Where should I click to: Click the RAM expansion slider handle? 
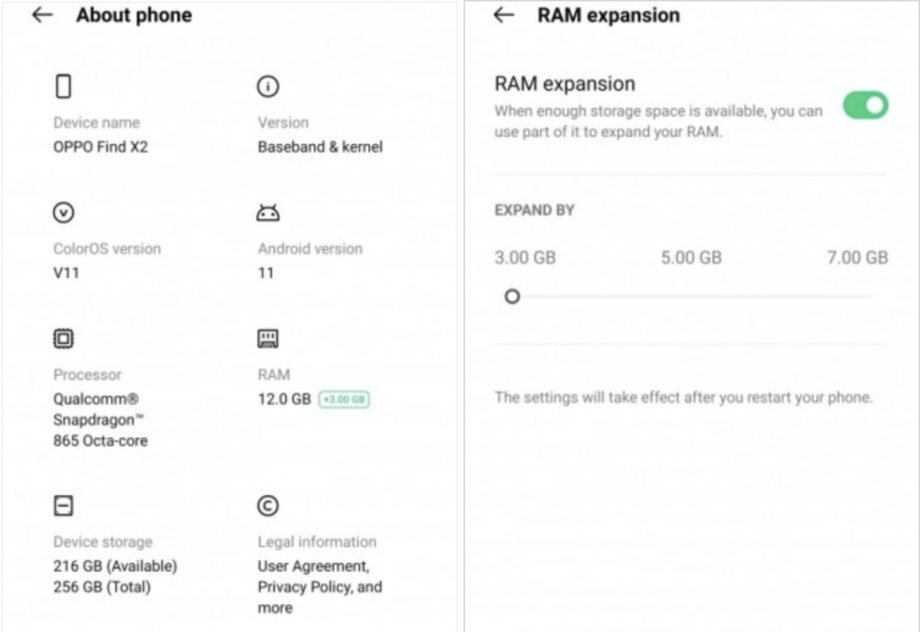[x=512, y=296]
